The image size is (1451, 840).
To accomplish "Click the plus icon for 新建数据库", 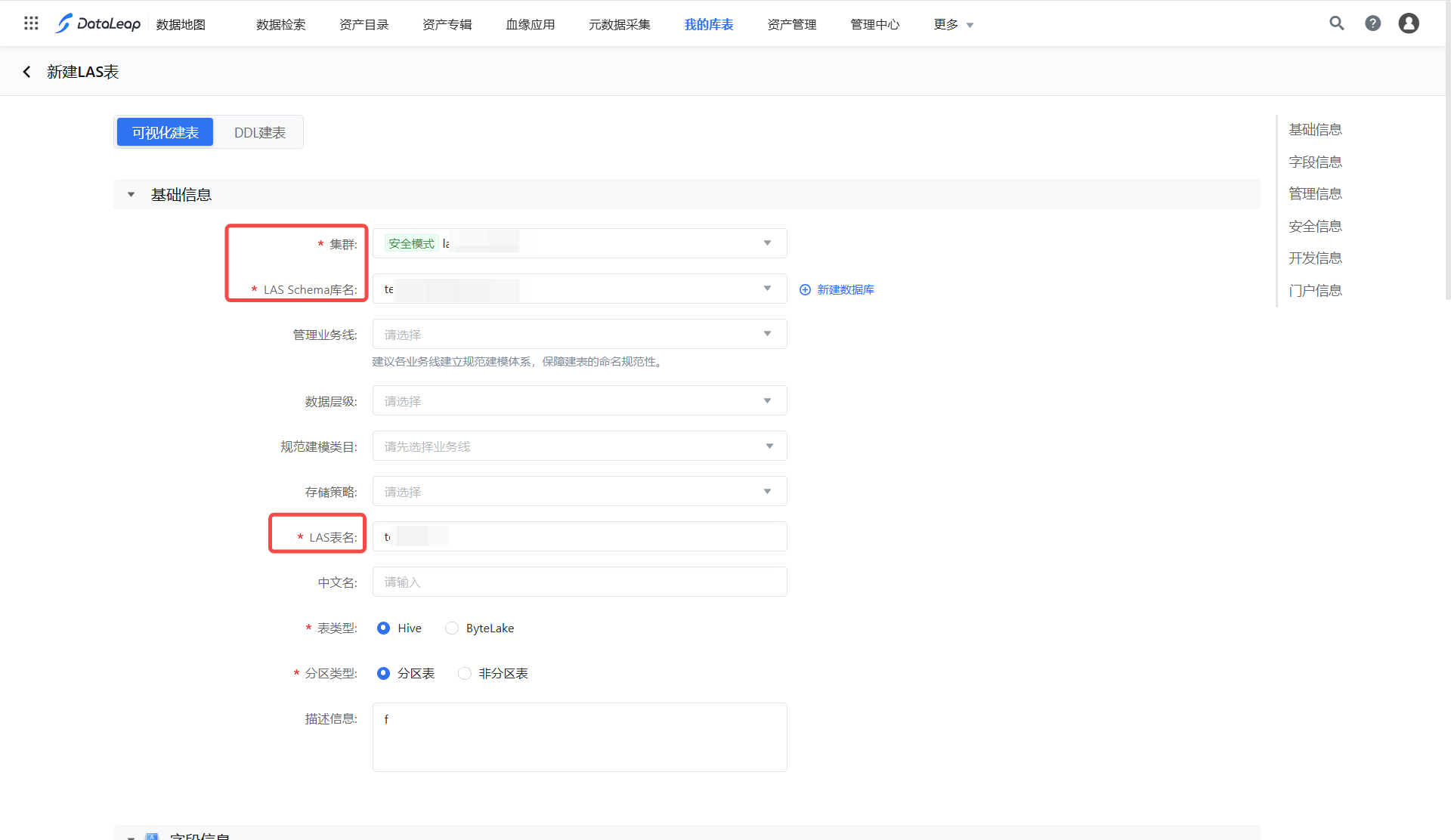I will (805, 290).
